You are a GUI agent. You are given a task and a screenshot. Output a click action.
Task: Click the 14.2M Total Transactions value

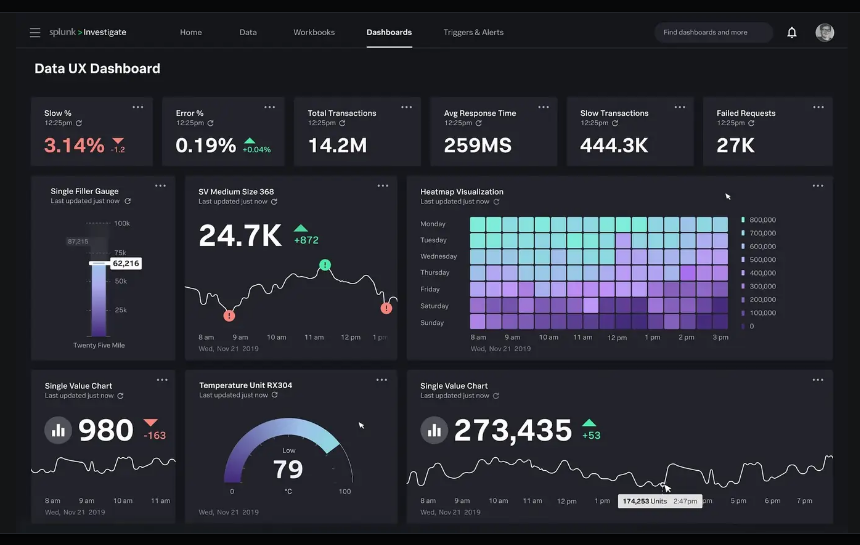click(x=337, y=145)
